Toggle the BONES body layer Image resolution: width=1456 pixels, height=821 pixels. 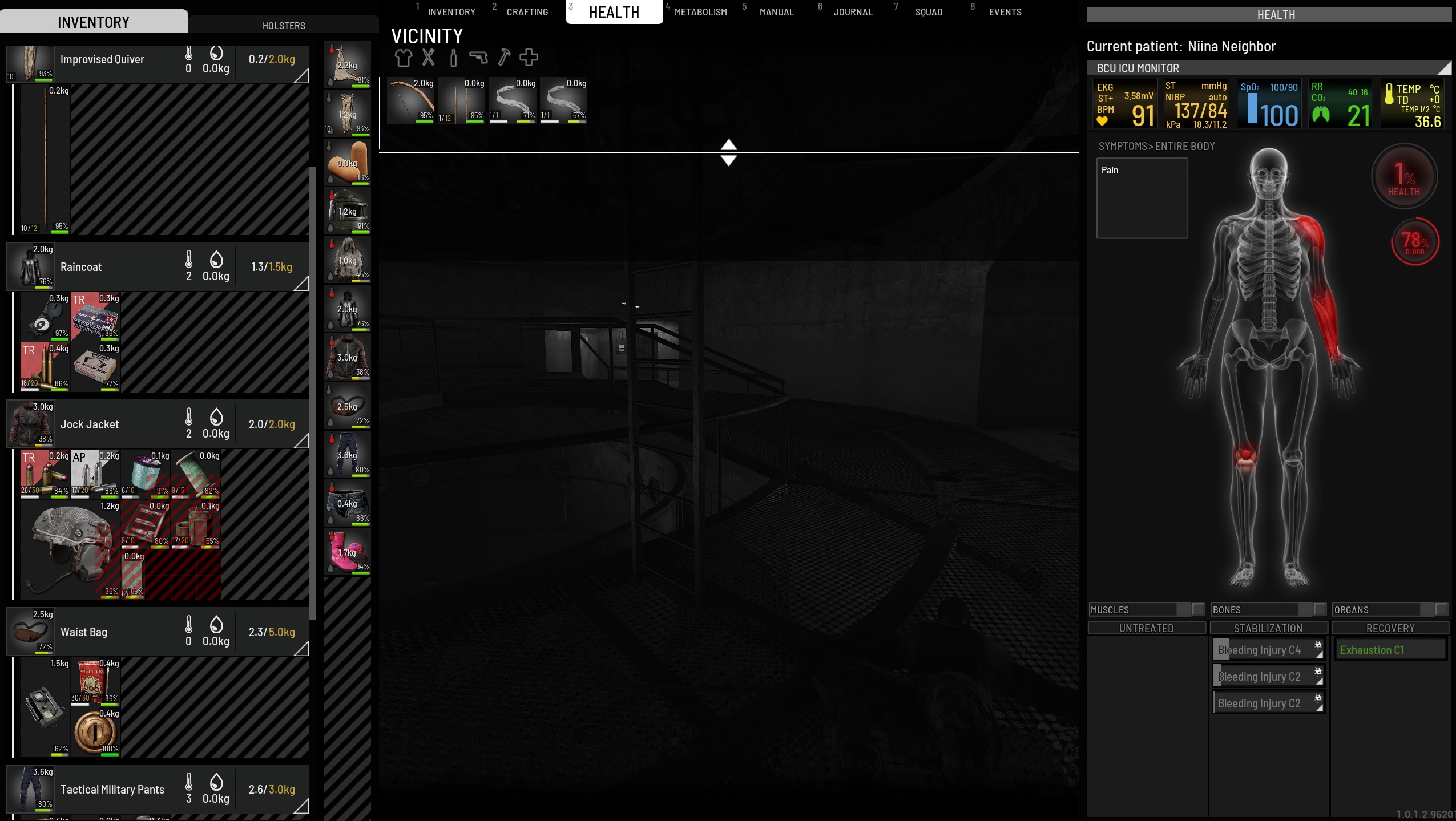(x=1268, y=609)
